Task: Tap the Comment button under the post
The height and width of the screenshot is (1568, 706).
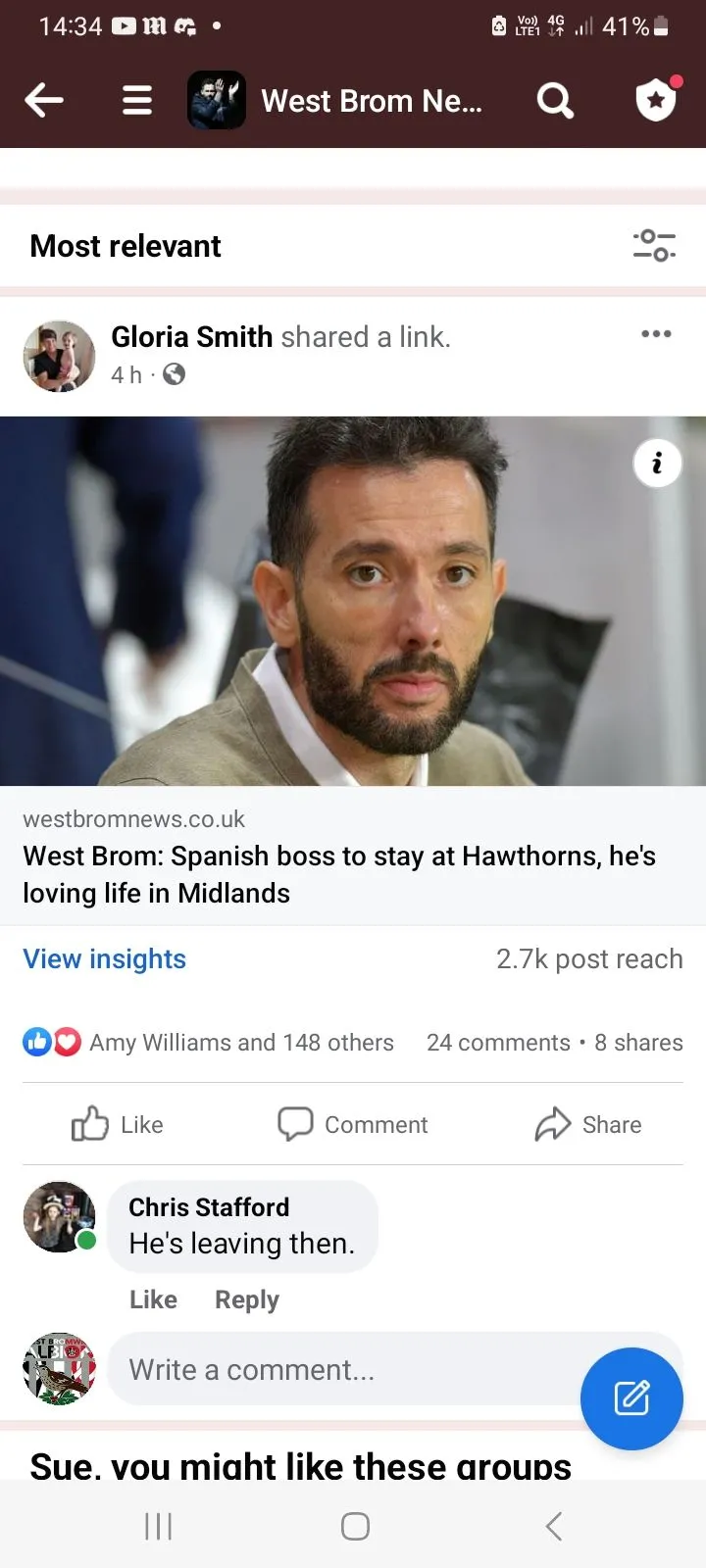Action: coord(353,1124)
